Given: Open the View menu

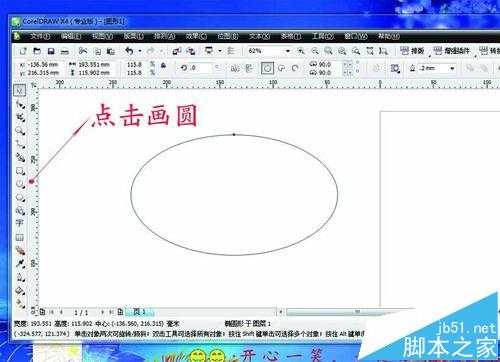Looking at the screenshot, I should pyautogui.click(x=103, y=36).
